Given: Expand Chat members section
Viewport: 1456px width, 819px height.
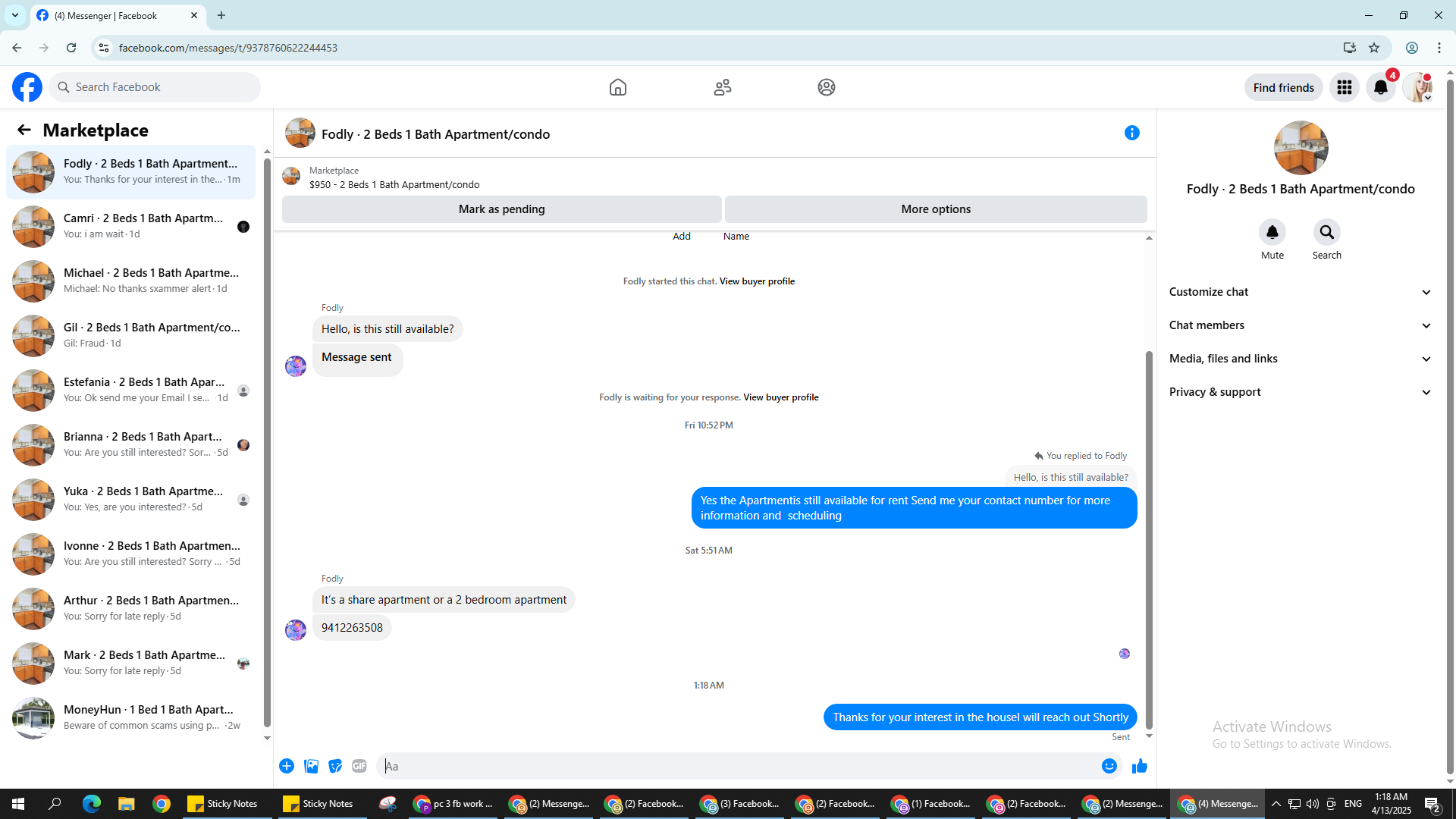Looking at the screenshot, I should pyautogui.click(x=1301, y=325).
